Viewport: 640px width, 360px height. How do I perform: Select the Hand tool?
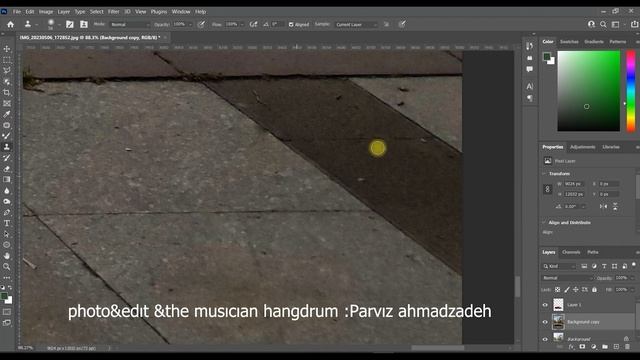click(x=7, y=256)
